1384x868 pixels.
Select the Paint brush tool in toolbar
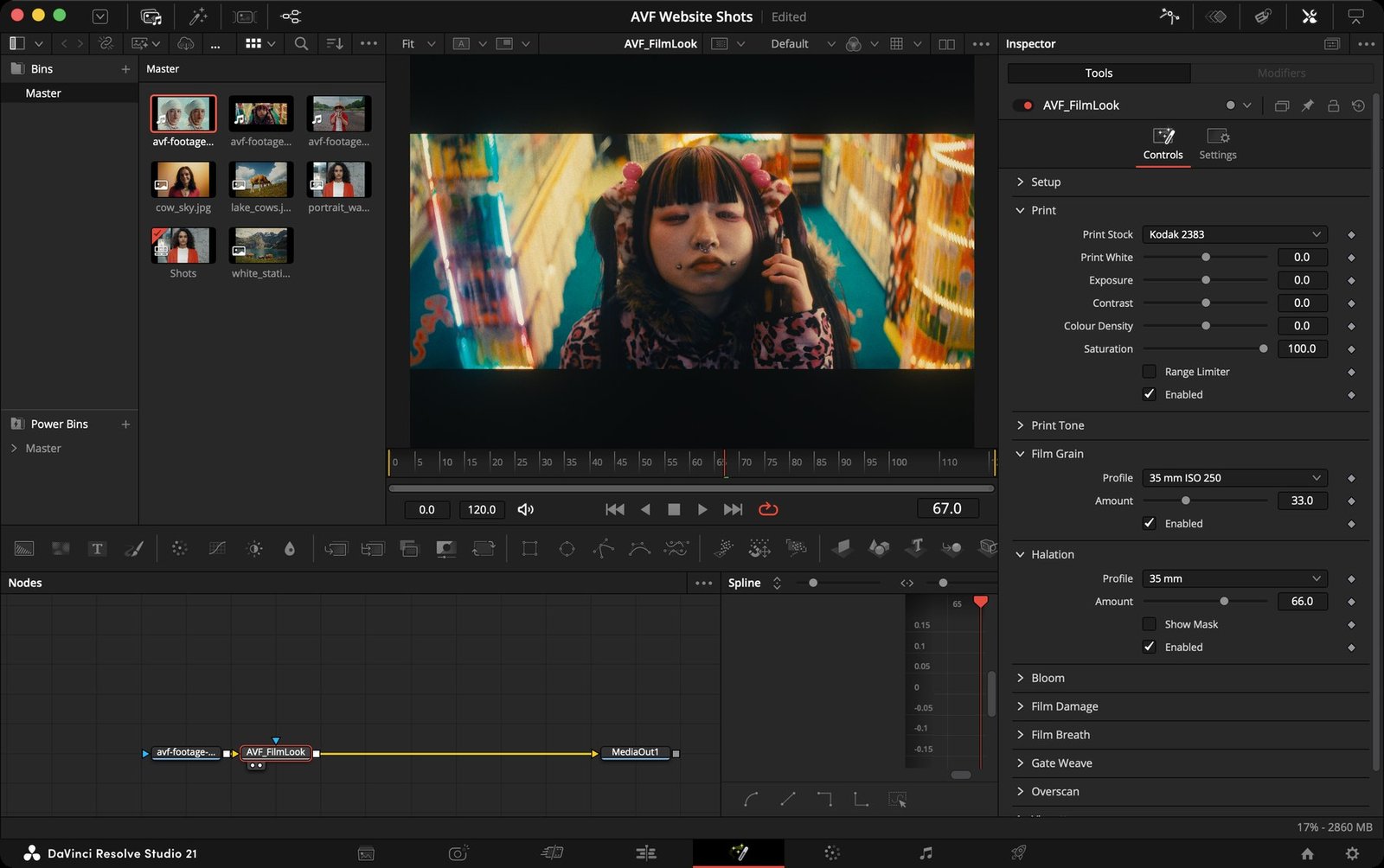coord(134,548)
